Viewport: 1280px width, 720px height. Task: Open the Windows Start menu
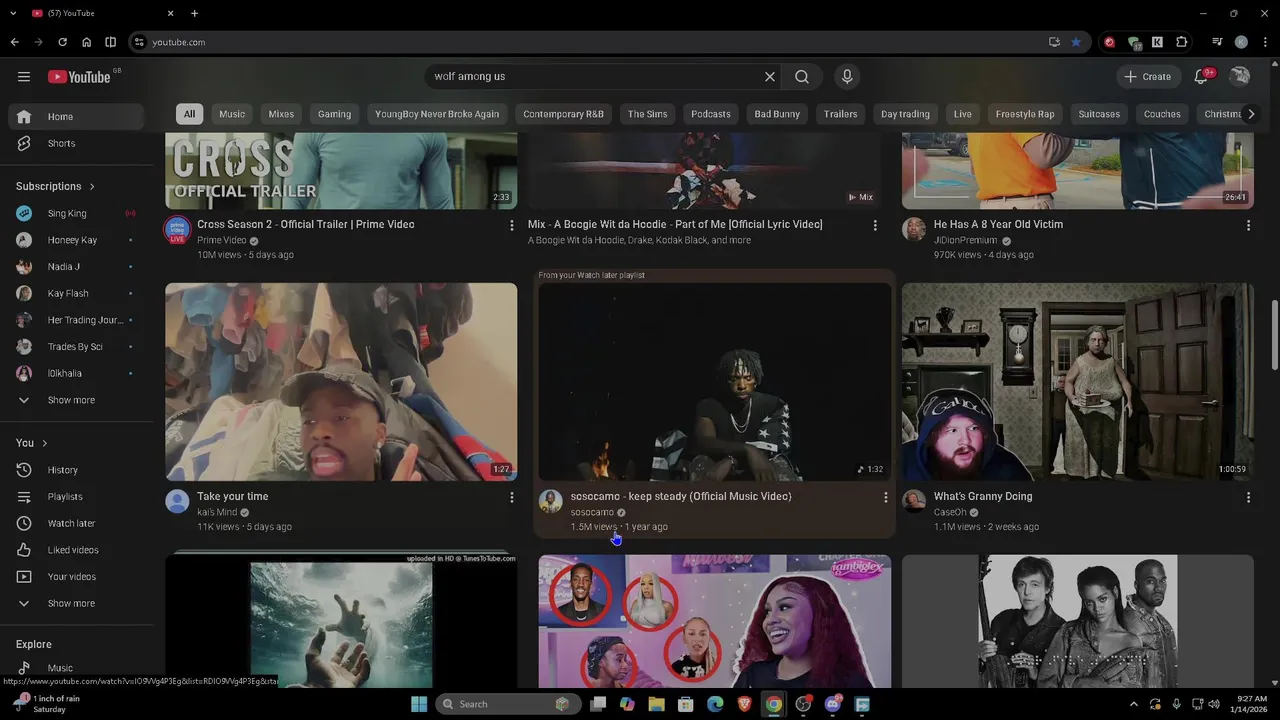point(419,704)
